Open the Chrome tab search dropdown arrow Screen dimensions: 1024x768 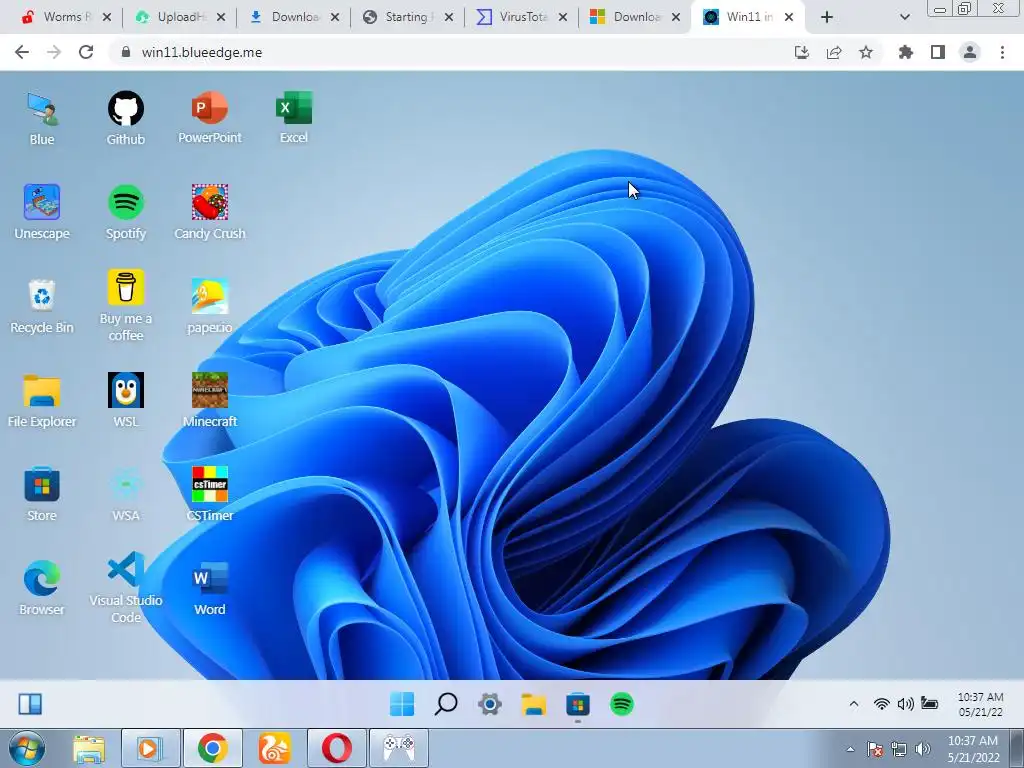904,17
